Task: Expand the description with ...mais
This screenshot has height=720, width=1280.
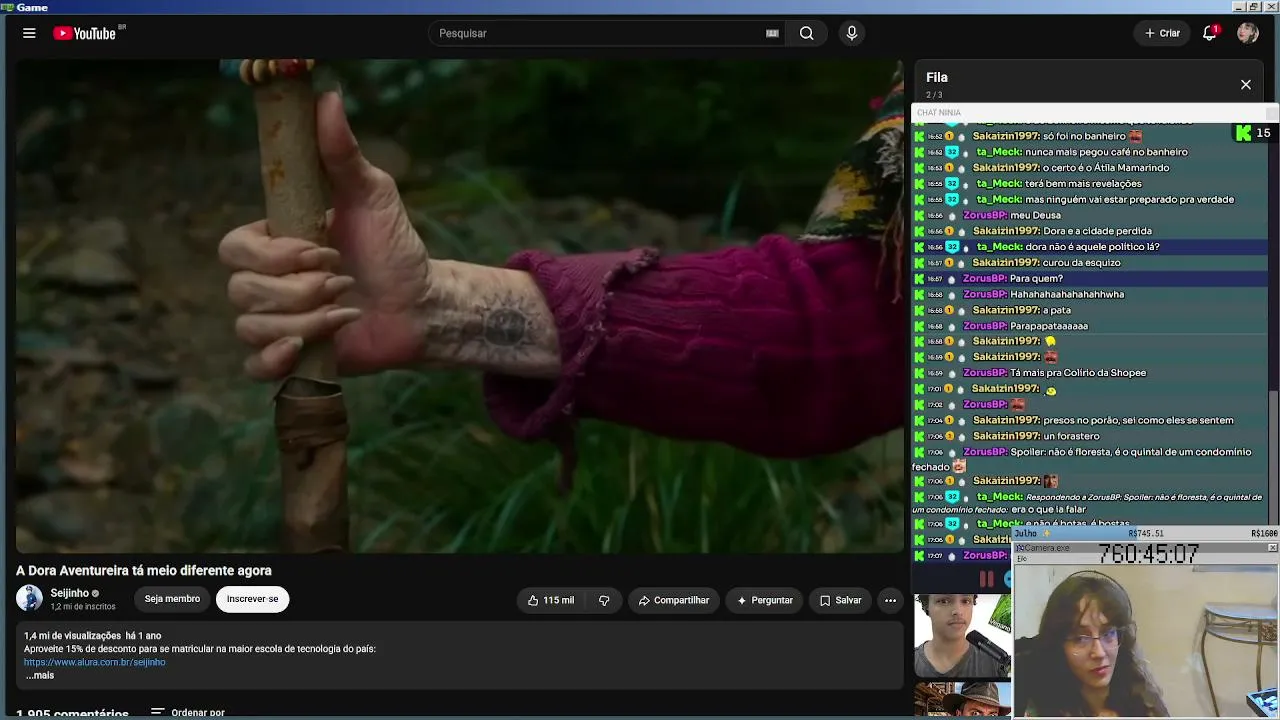Action: click(x=40, y=675)
